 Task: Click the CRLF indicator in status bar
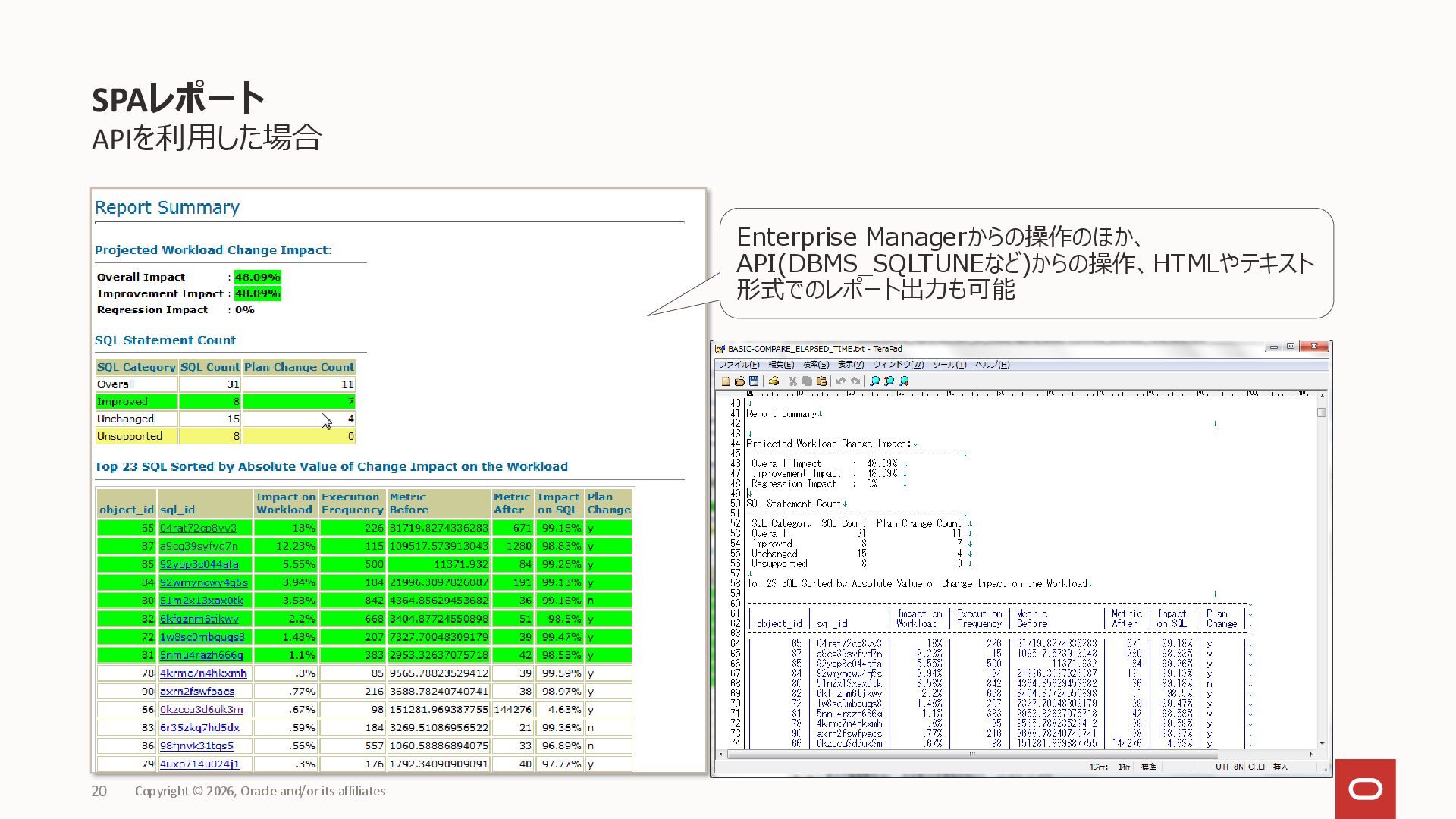[1257, 767]
